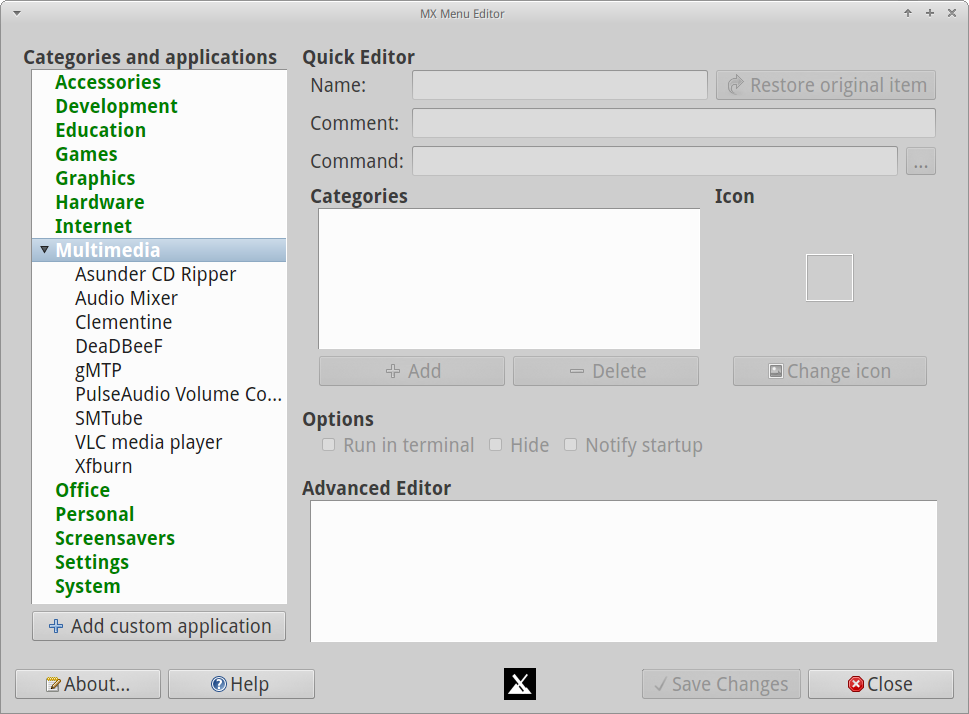969x714 pixels.
Task: Add a category with the Add button
Action: point(412,371)
